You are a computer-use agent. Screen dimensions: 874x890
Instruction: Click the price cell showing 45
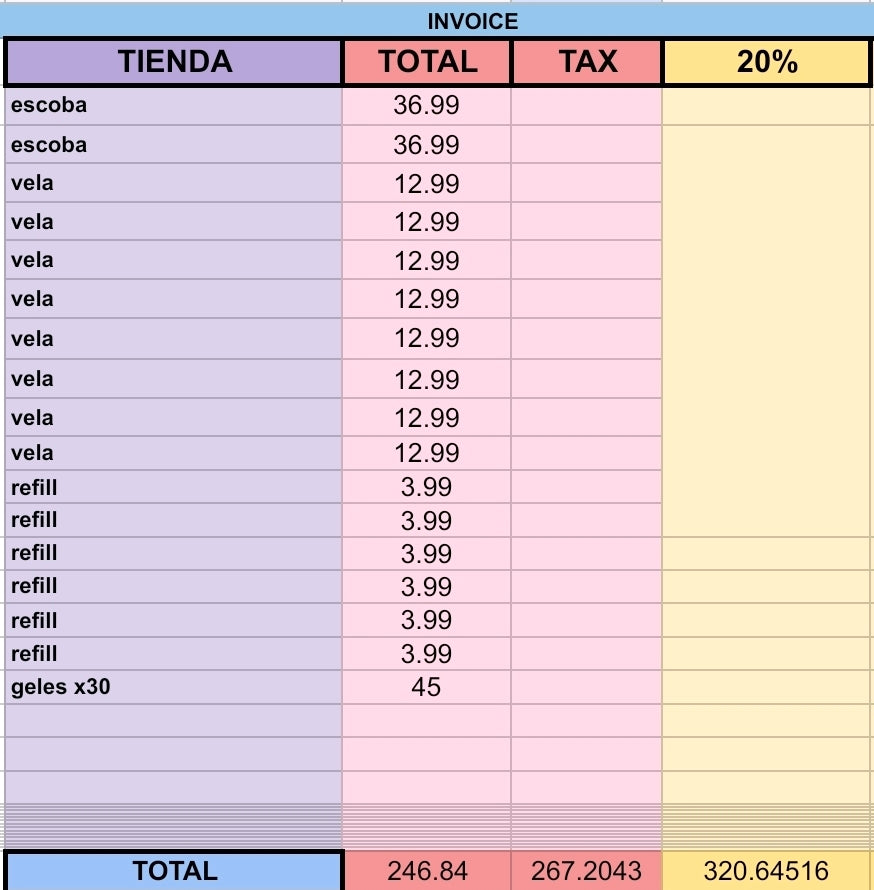pyautogui.click(x=427, y=687)
